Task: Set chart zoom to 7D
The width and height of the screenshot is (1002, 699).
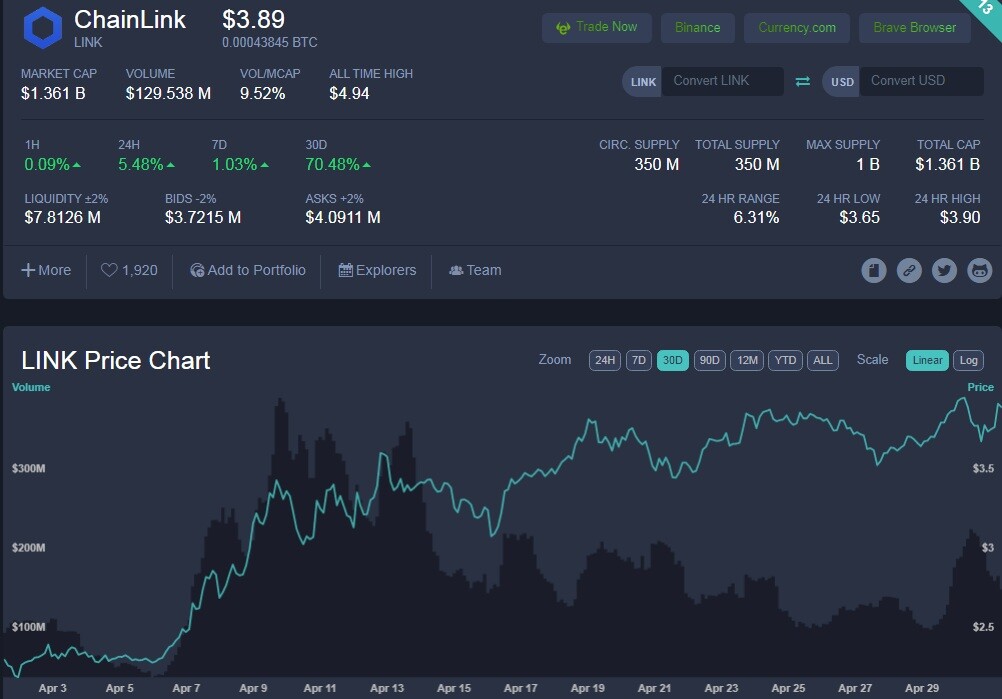Action: tap(638, 360)
